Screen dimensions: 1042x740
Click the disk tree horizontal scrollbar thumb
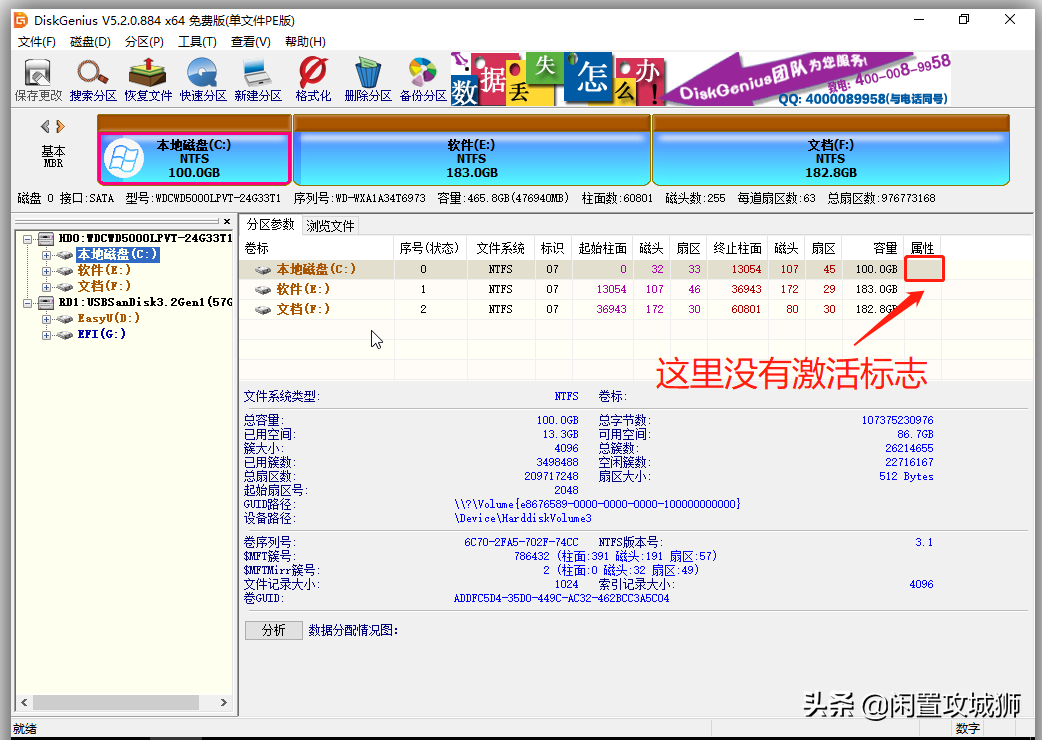pyautogui.click(x=116, y=702)
